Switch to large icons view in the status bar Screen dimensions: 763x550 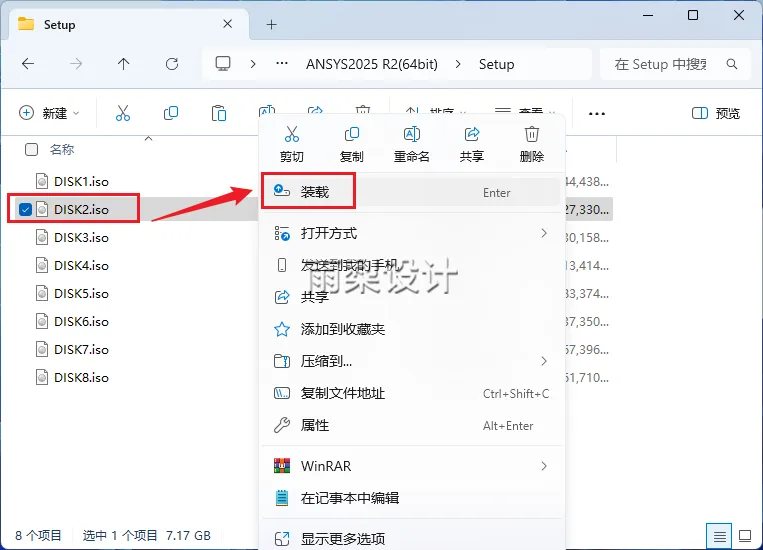[x=745, y=536]
